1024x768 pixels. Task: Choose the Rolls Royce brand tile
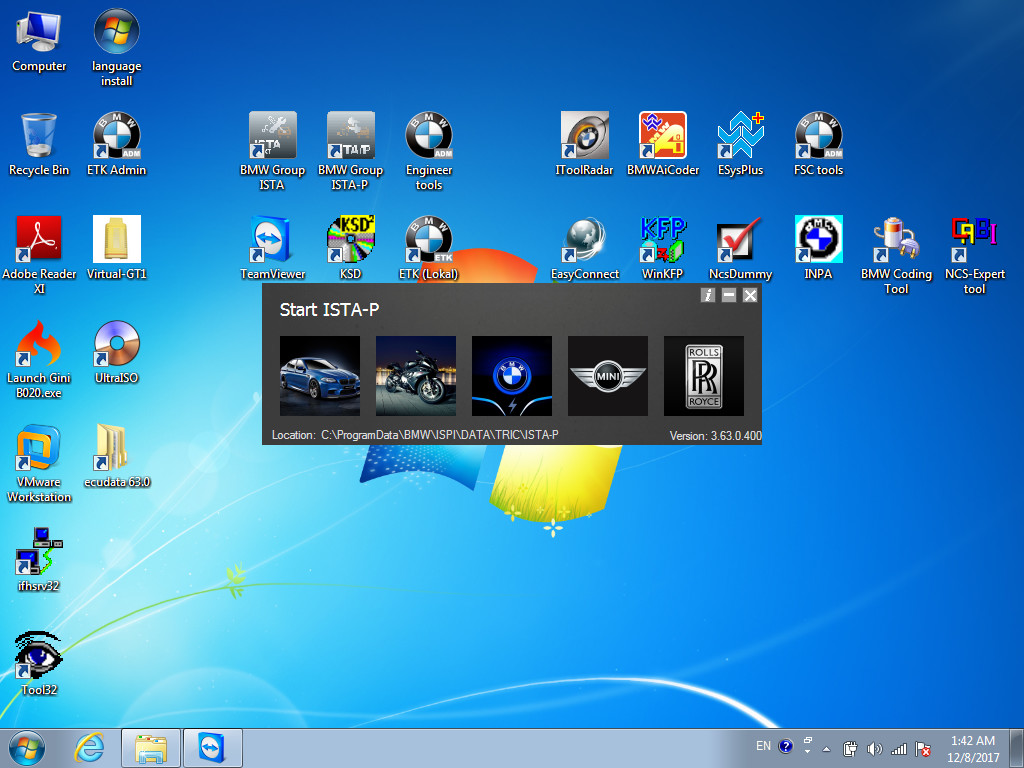(704, 376)
